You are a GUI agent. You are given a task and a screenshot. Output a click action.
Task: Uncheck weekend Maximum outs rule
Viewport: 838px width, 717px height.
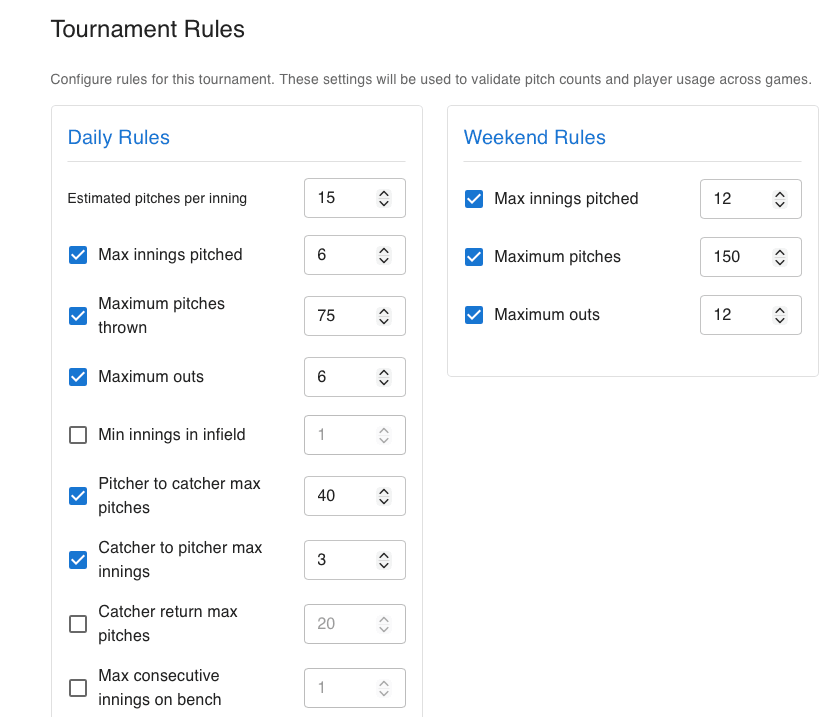click(x=474, y=314)
